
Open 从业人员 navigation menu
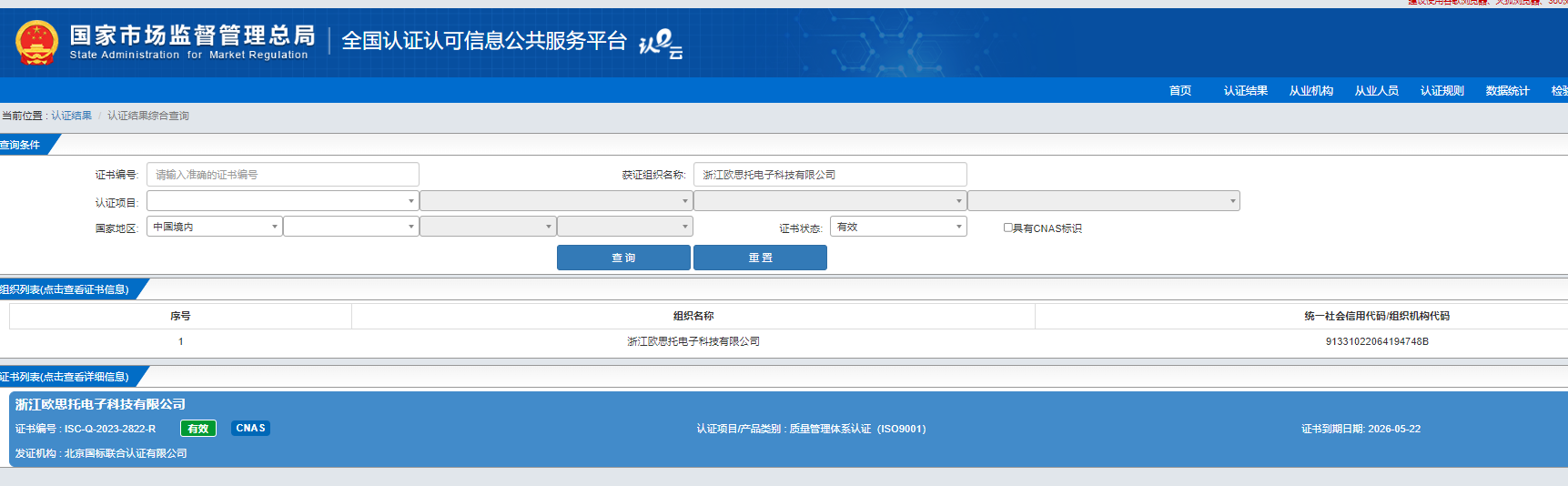click(x=1377, y=91)
